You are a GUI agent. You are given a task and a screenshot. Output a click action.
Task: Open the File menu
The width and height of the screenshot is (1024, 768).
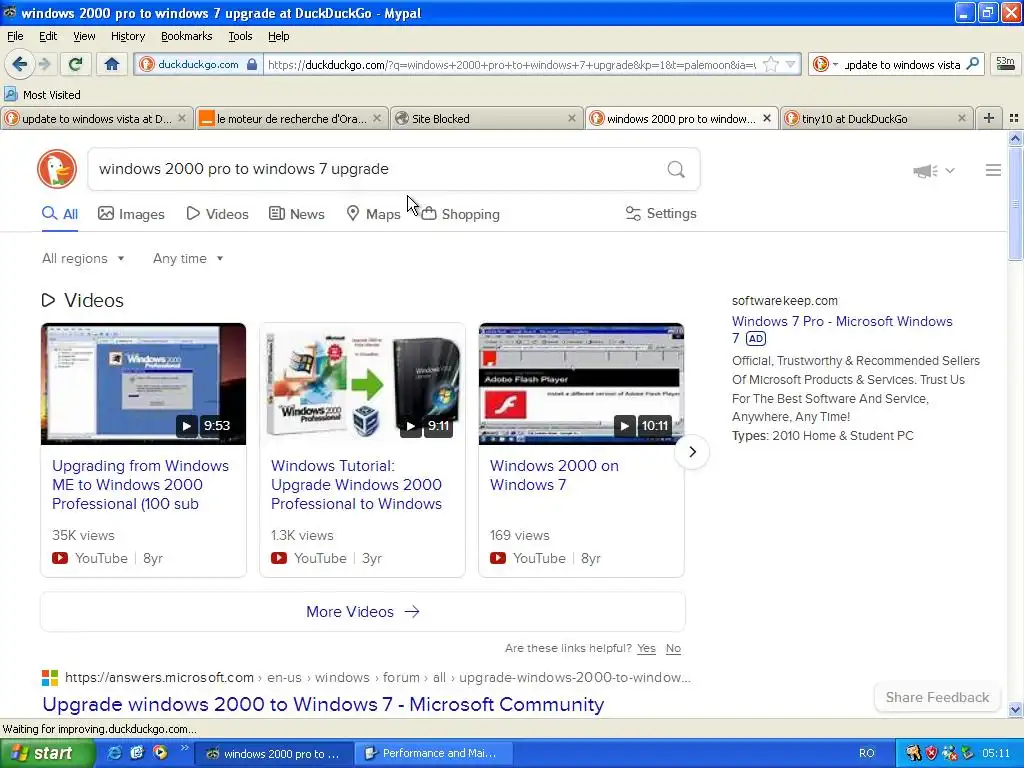click(x=15, y=36)
